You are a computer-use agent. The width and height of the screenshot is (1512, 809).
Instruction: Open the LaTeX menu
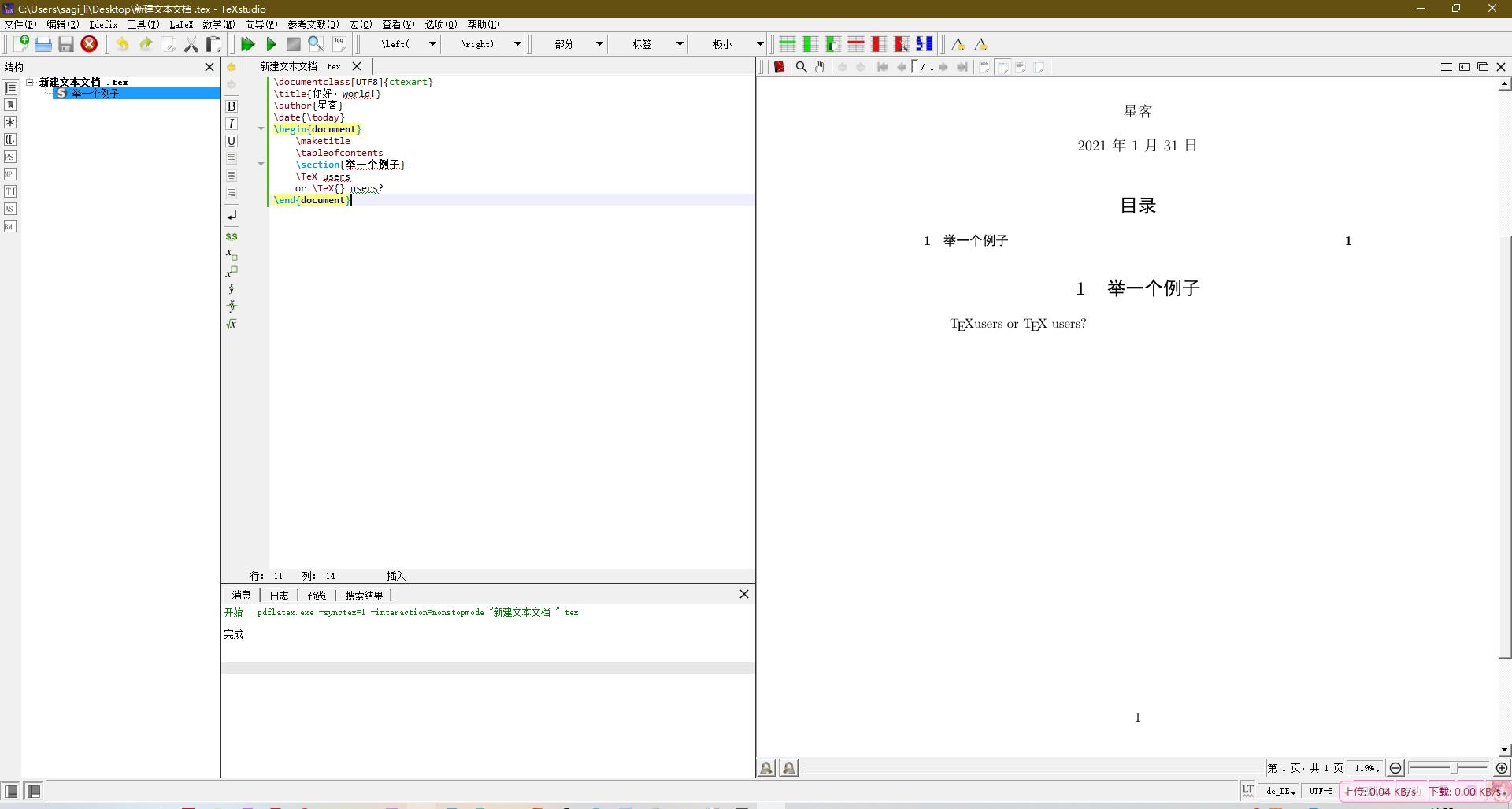tap(181, 24)
